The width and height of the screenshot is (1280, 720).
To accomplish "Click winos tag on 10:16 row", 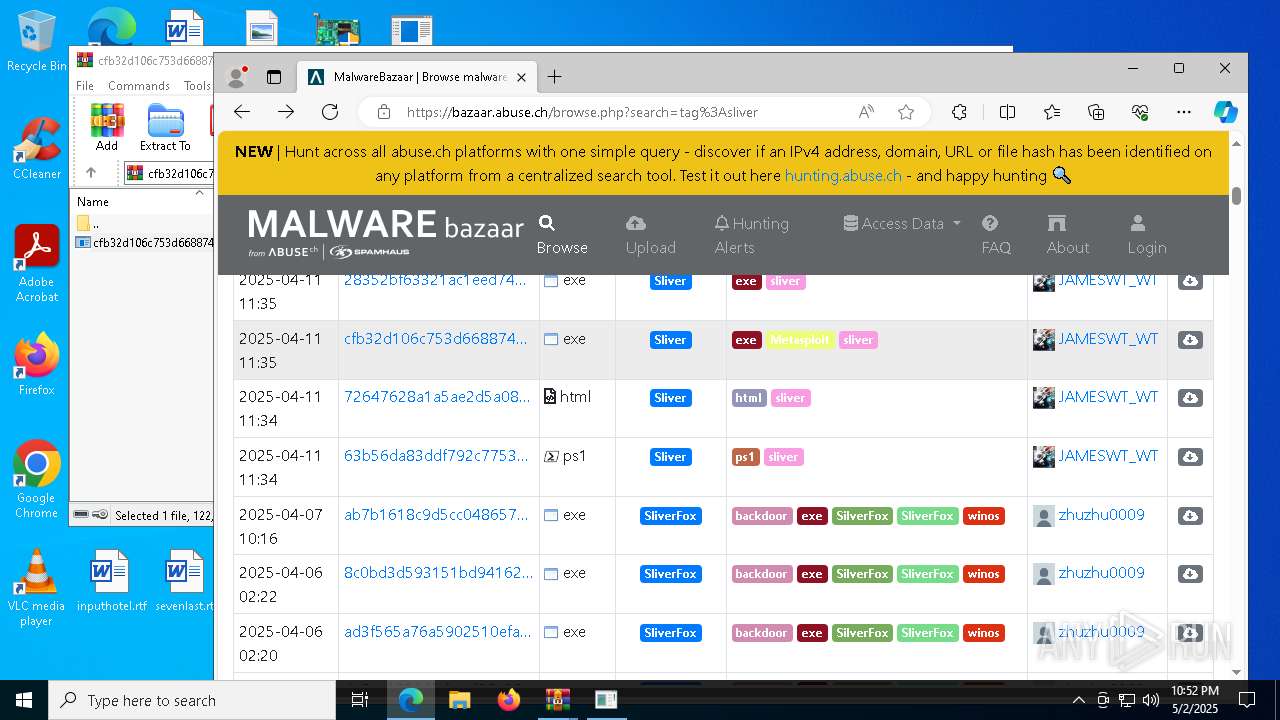I will coord(983,516).
